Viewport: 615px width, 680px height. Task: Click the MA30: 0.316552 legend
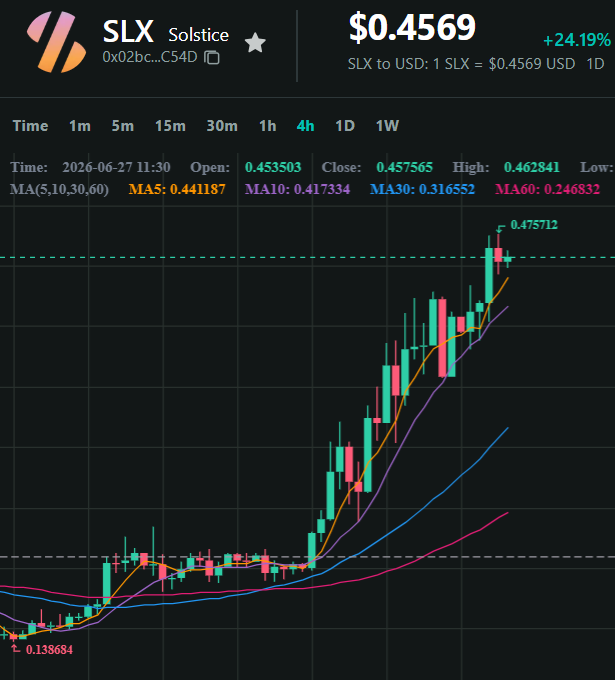pyautogui.click(x=422, y=189)
